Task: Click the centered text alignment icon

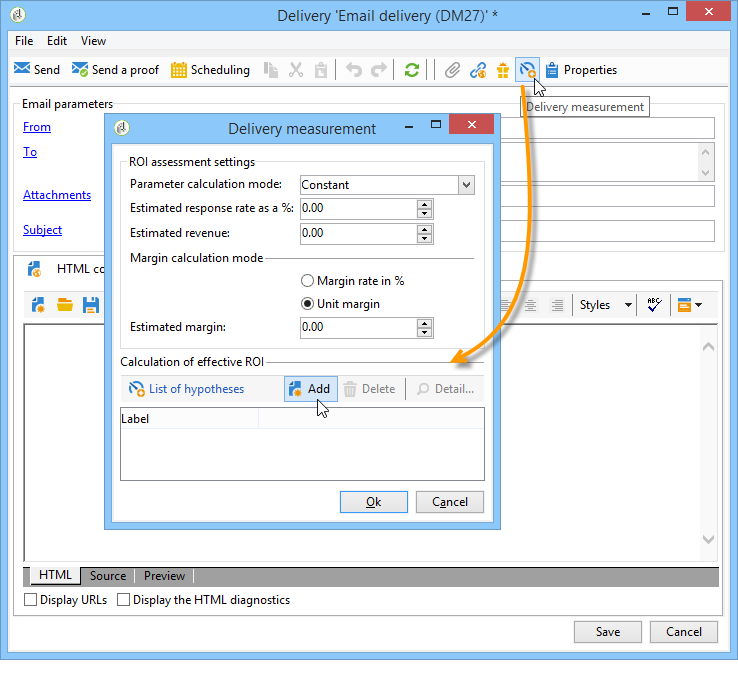Action: (x=530, y=305)
